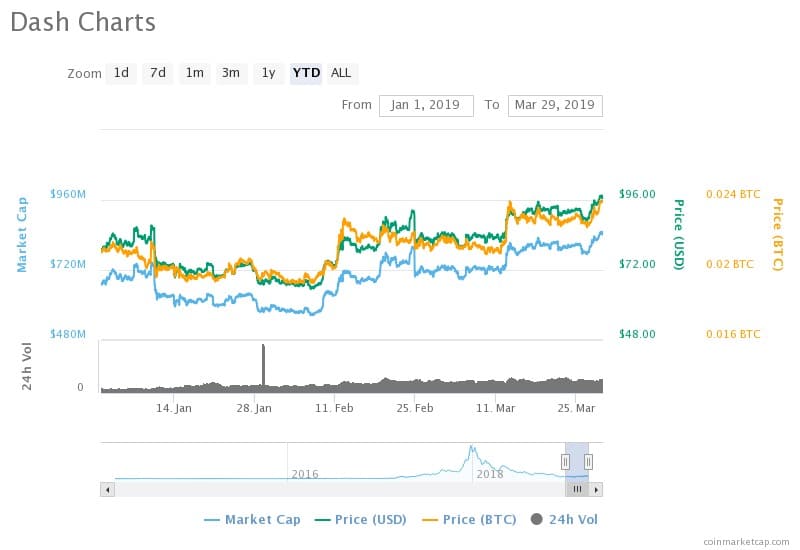Viewport: 800px width, 550px height.
Task: Set chart zoom to 1d
Action: coord(121,73)
